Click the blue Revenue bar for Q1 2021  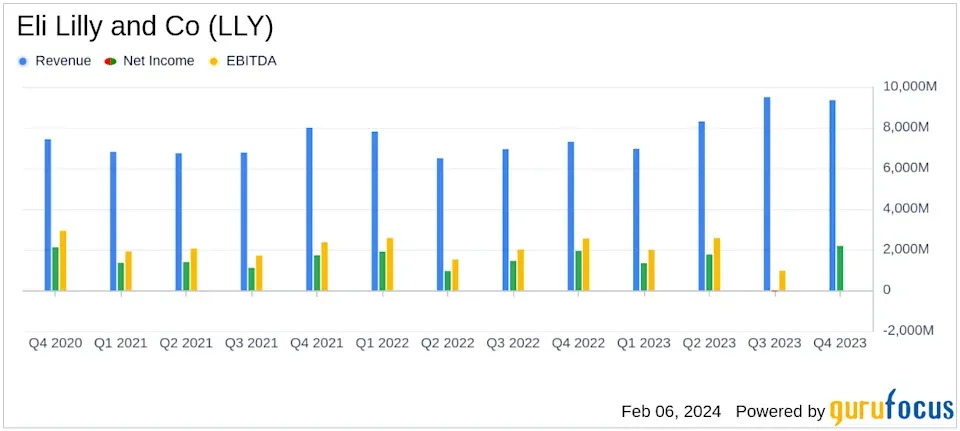click(x=113, y=222)
